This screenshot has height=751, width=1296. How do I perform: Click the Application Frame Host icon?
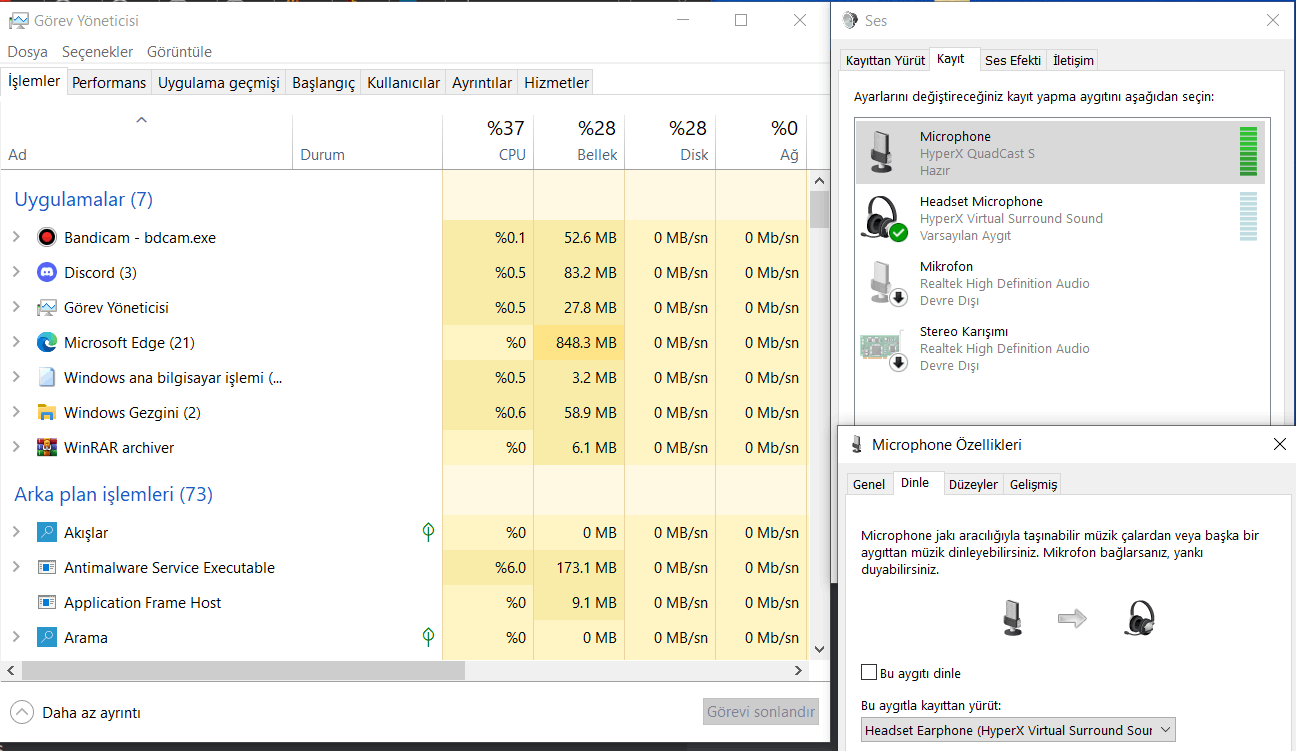point(46,603)
